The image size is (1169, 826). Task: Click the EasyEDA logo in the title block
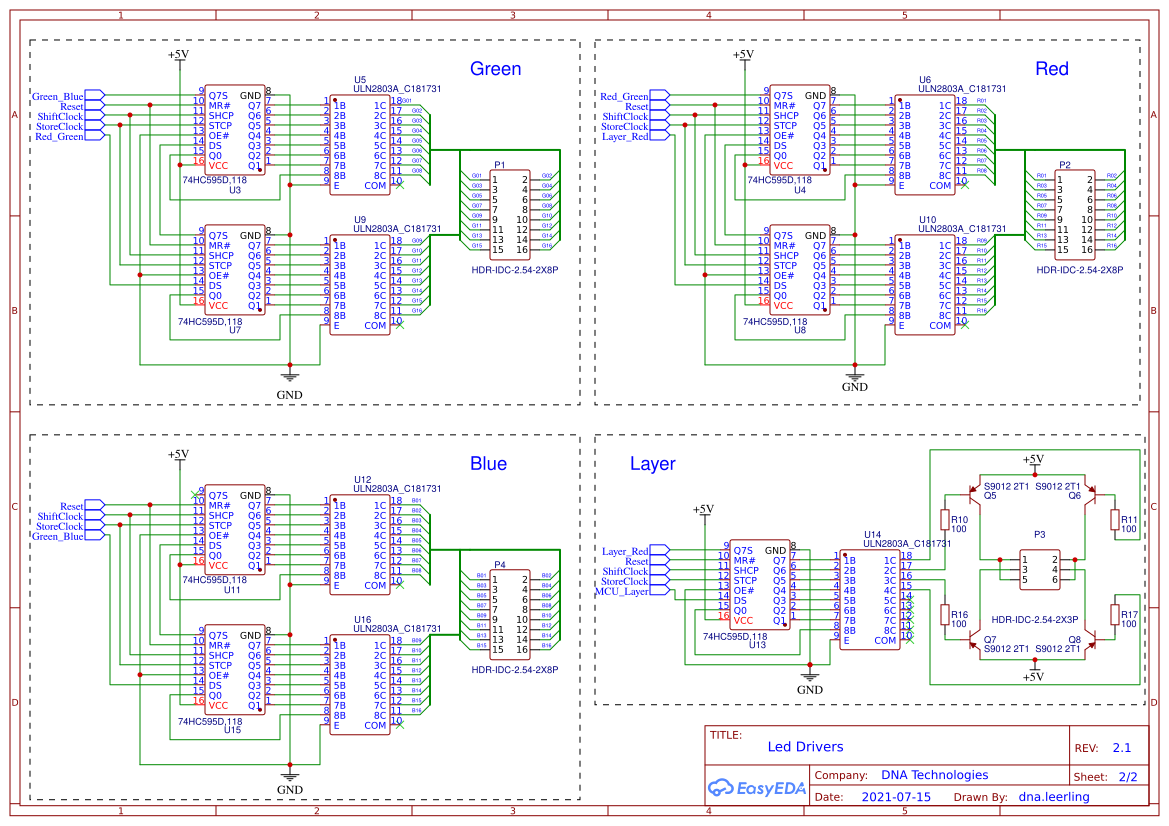click(x=756, y=788)
